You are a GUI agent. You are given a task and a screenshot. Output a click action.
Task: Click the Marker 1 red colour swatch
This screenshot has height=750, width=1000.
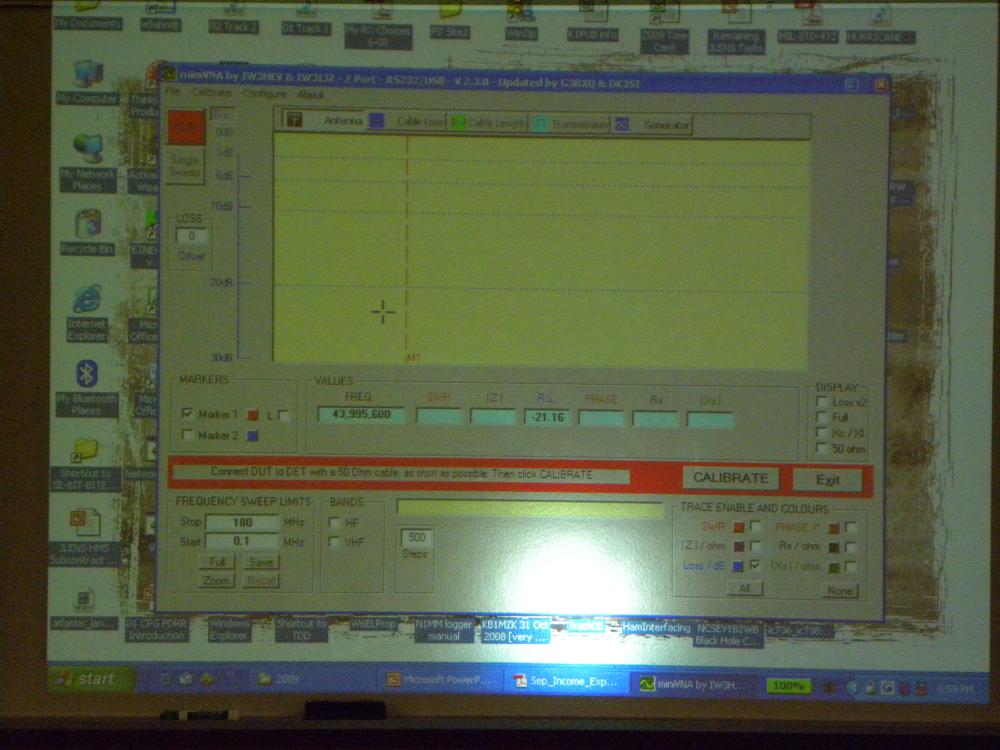tap(253, 415)
